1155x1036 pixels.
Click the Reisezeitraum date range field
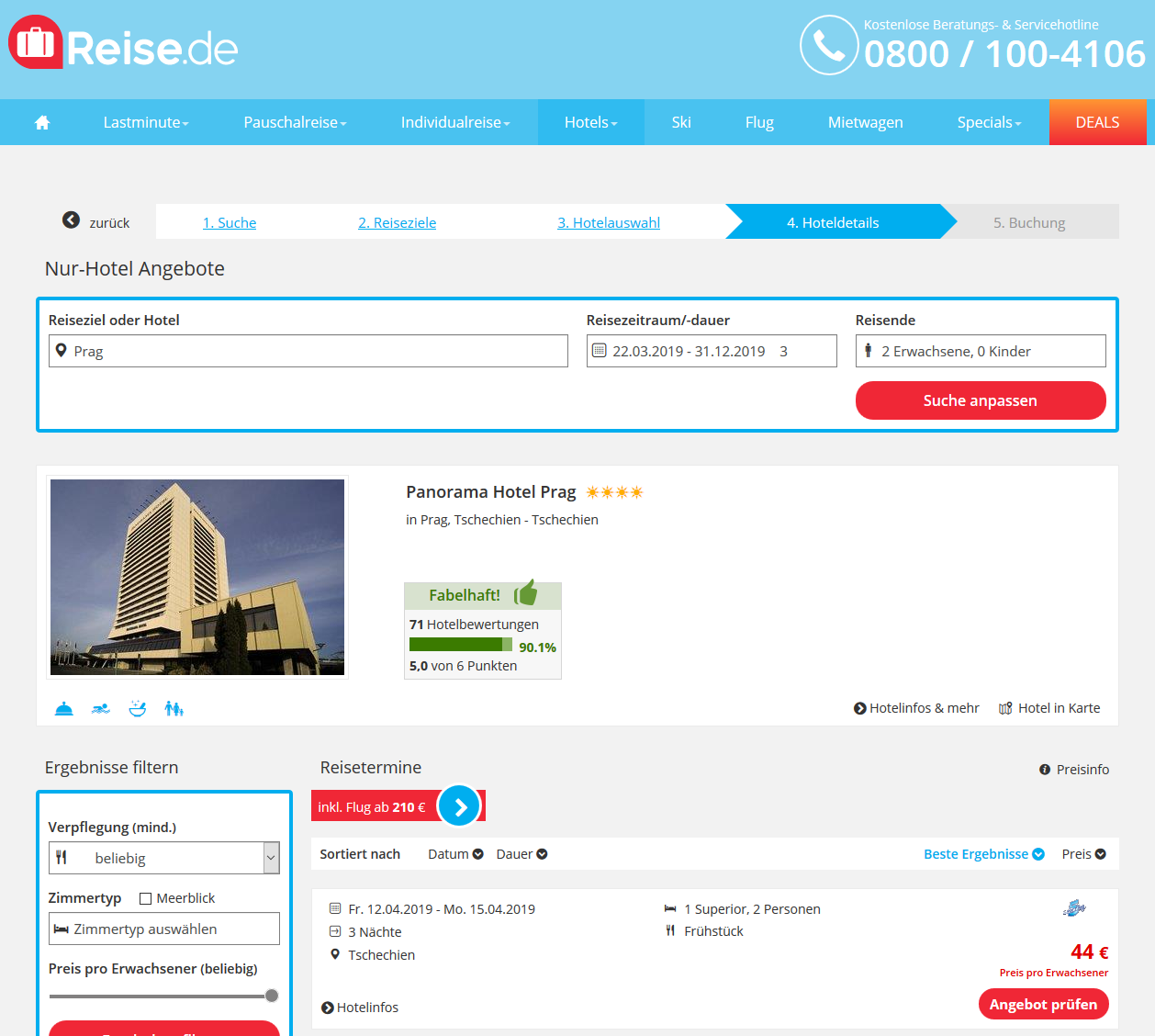tap(712, 351)
